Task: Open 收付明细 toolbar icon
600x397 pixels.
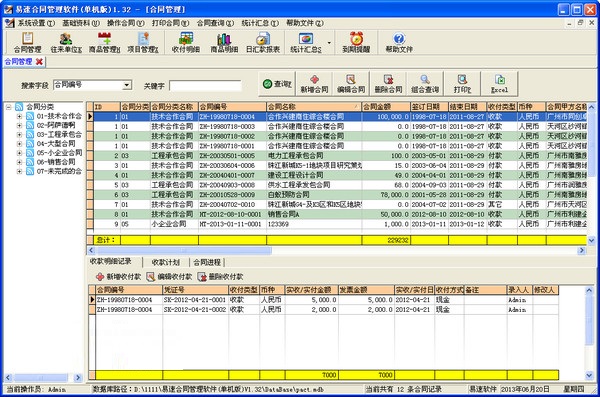Action: pos(186,42)
